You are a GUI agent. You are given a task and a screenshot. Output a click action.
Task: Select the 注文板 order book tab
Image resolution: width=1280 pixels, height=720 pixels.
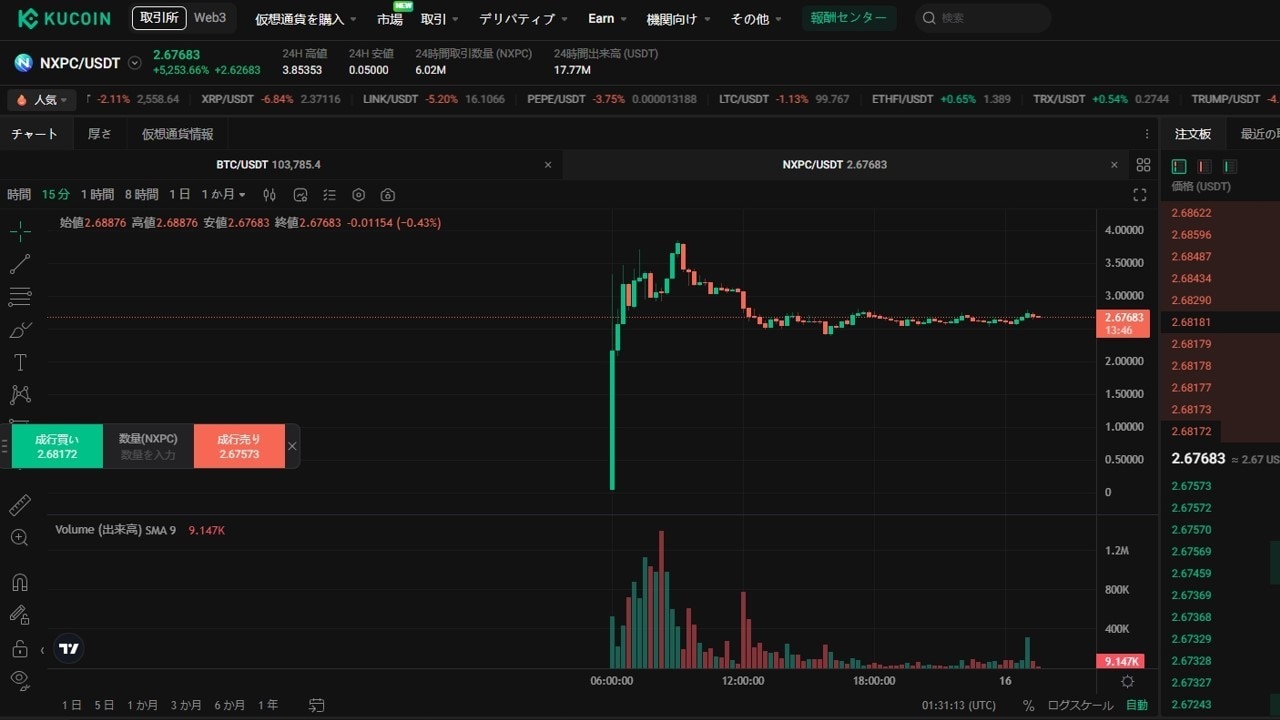[x=1192, y=134]
